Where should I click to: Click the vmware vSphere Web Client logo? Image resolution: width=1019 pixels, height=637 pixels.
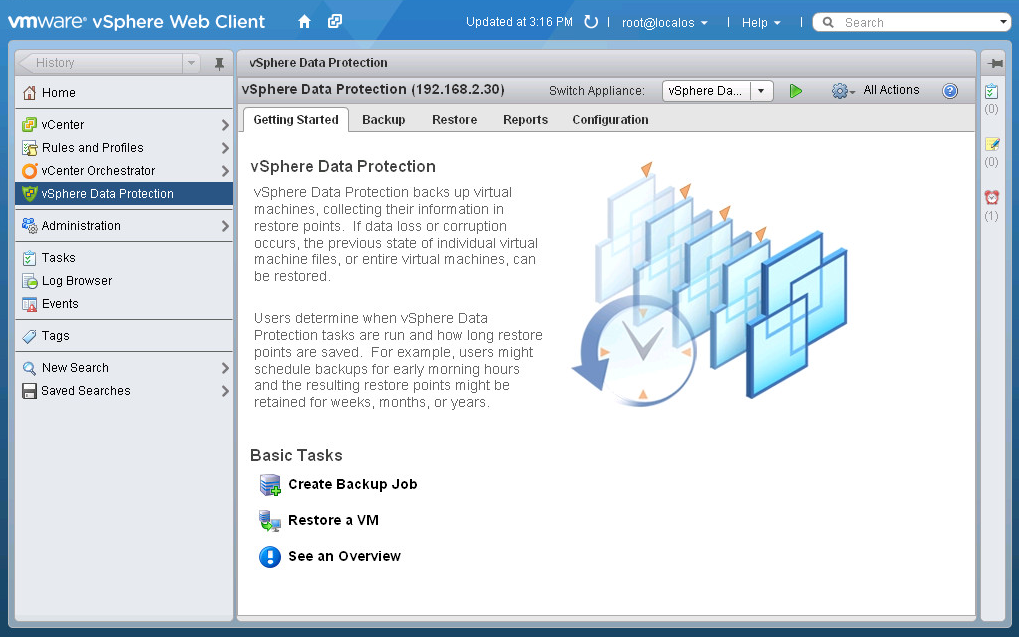pos(136,21)
